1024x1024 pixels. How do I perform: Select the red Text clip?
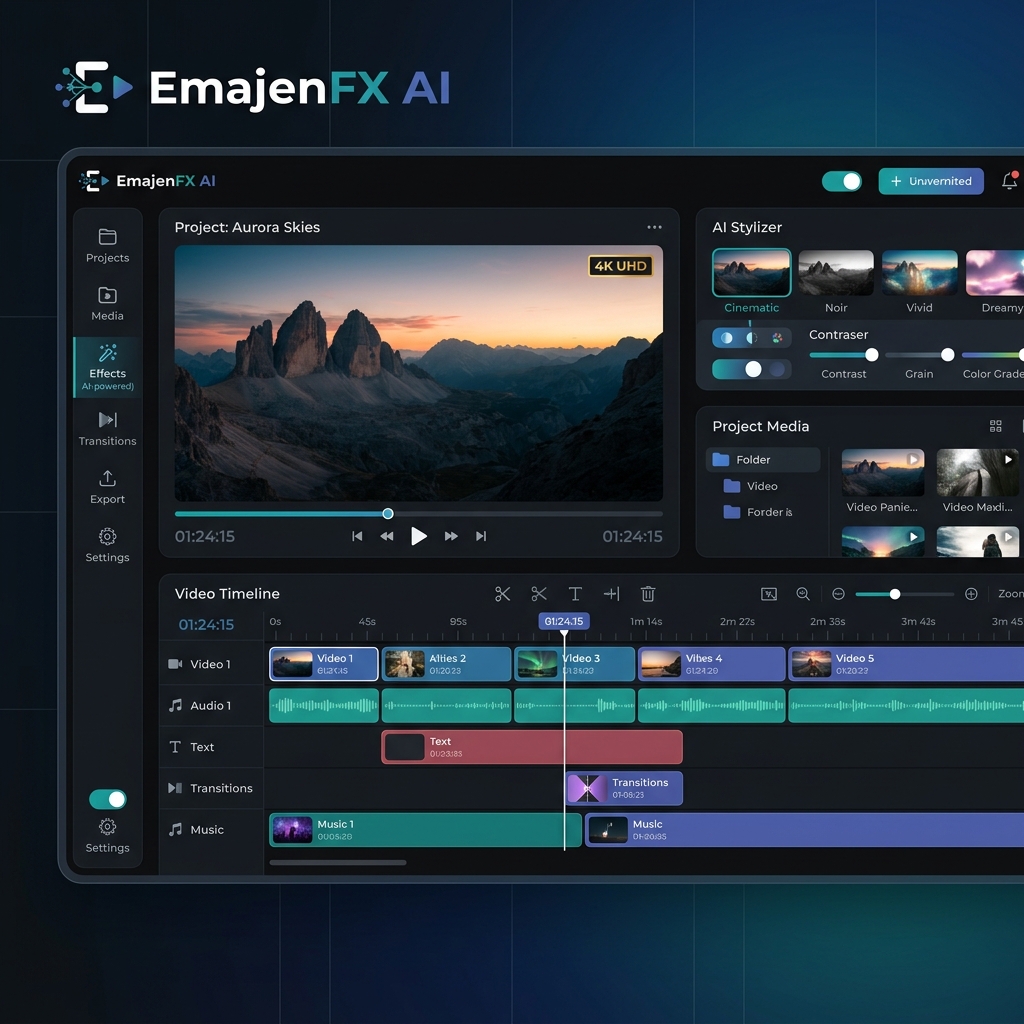532,747
